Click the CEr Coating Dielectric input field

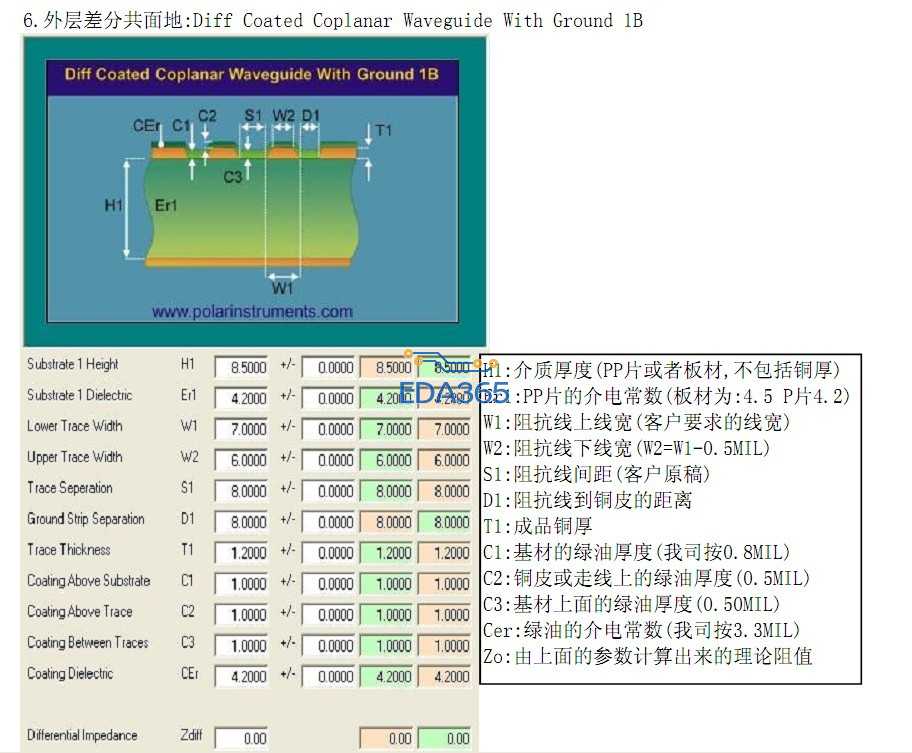click(x=241, y=676)
